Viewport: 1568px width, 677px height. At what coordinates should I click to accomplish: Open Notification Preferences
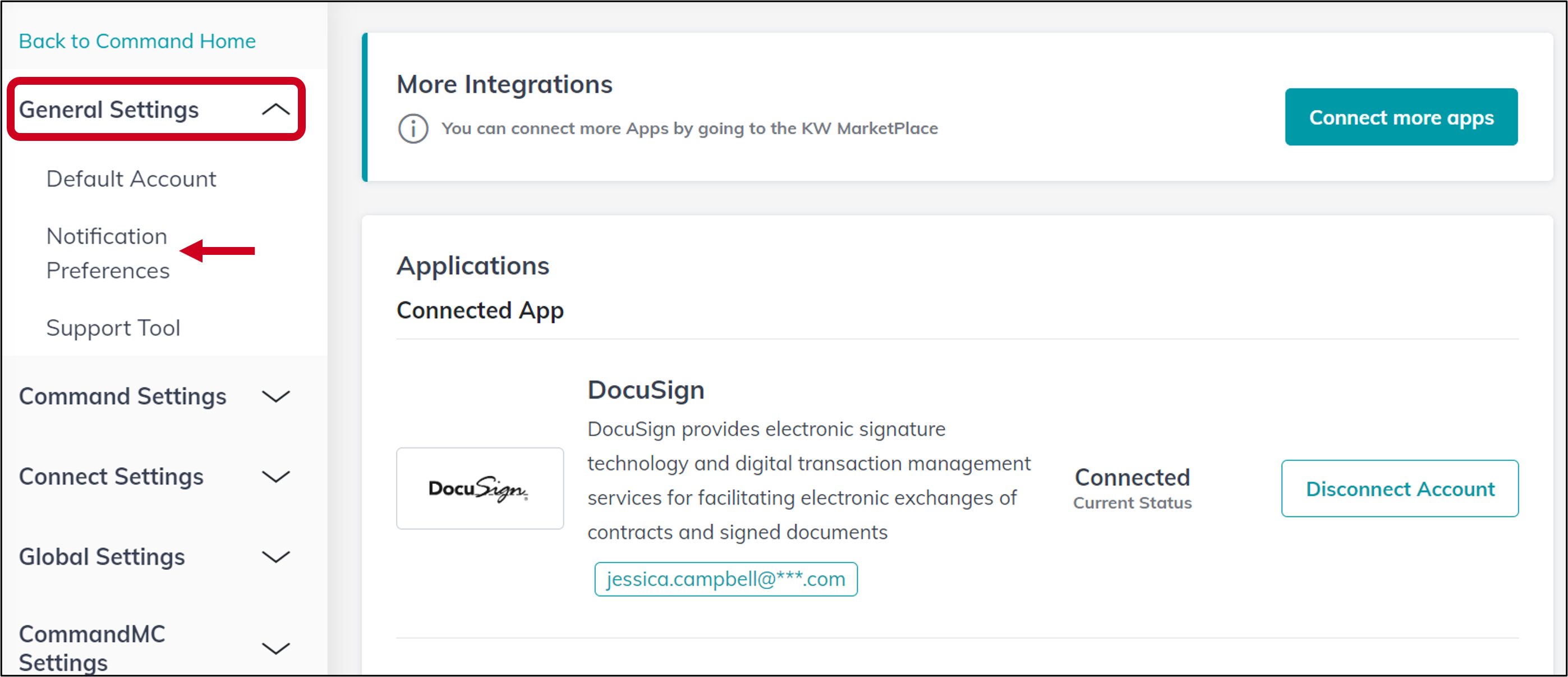108,253
